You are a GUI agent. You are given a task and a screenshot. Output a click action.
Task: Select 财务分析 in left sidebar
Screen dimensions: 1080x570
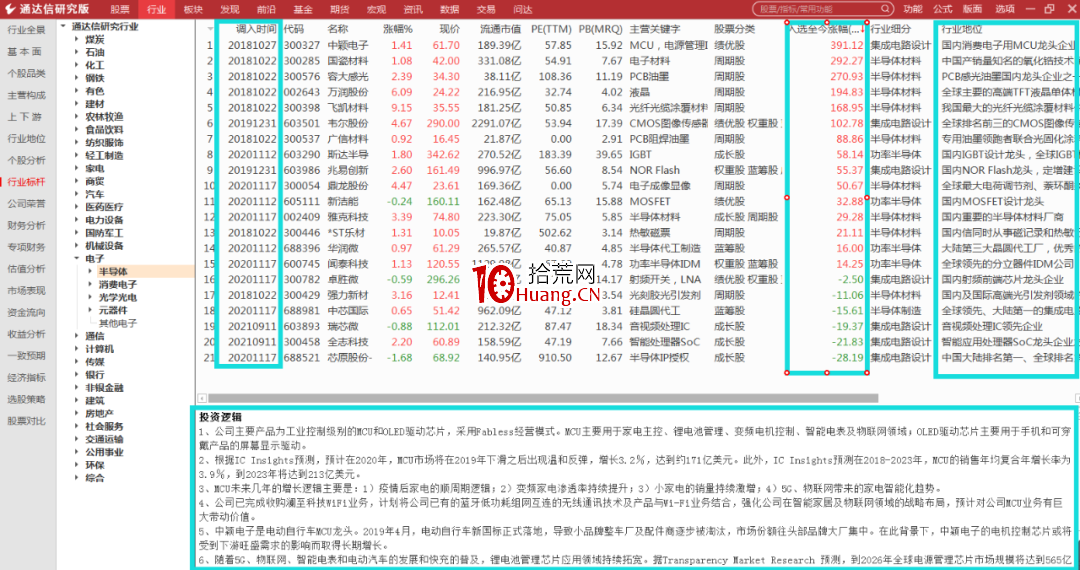26,225
